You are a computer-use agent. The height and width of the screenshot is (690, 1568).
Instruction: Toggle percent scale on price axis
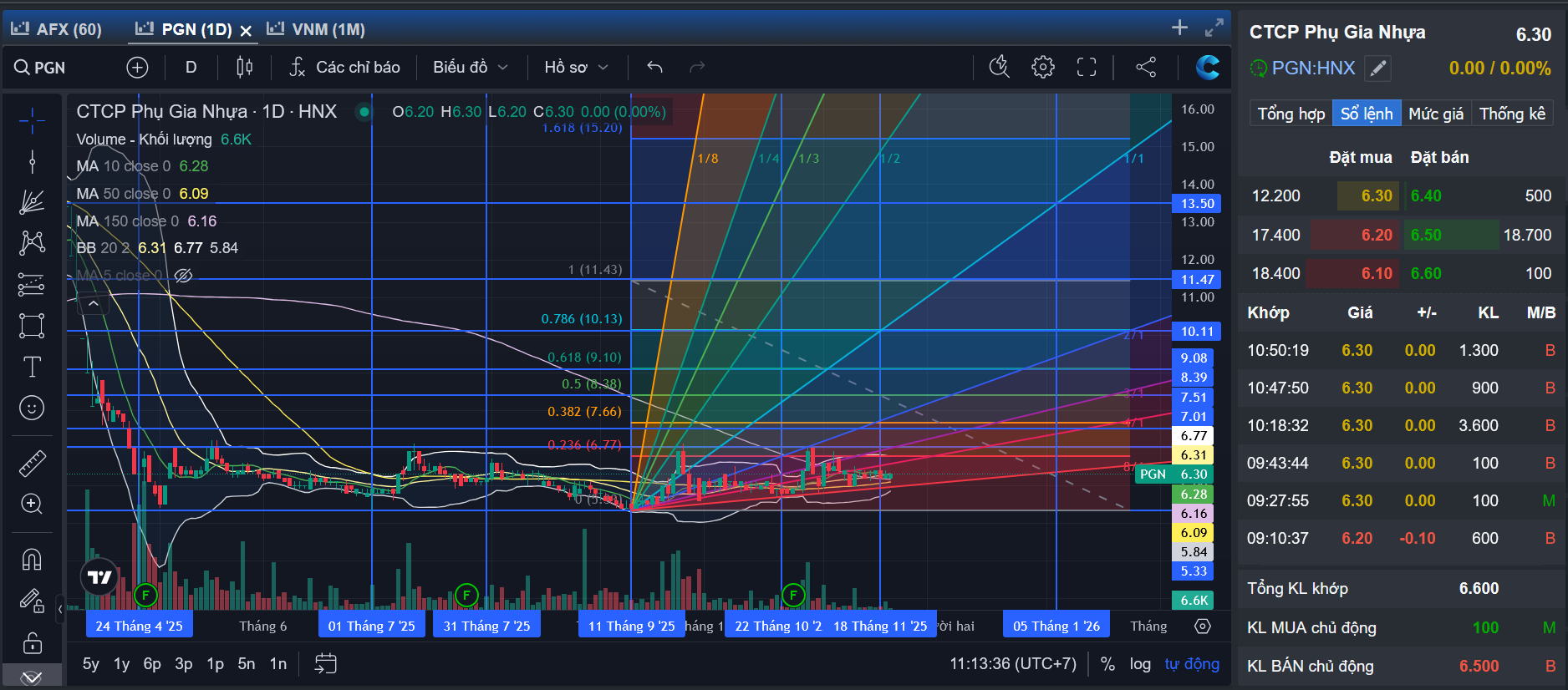(1107, 664)
